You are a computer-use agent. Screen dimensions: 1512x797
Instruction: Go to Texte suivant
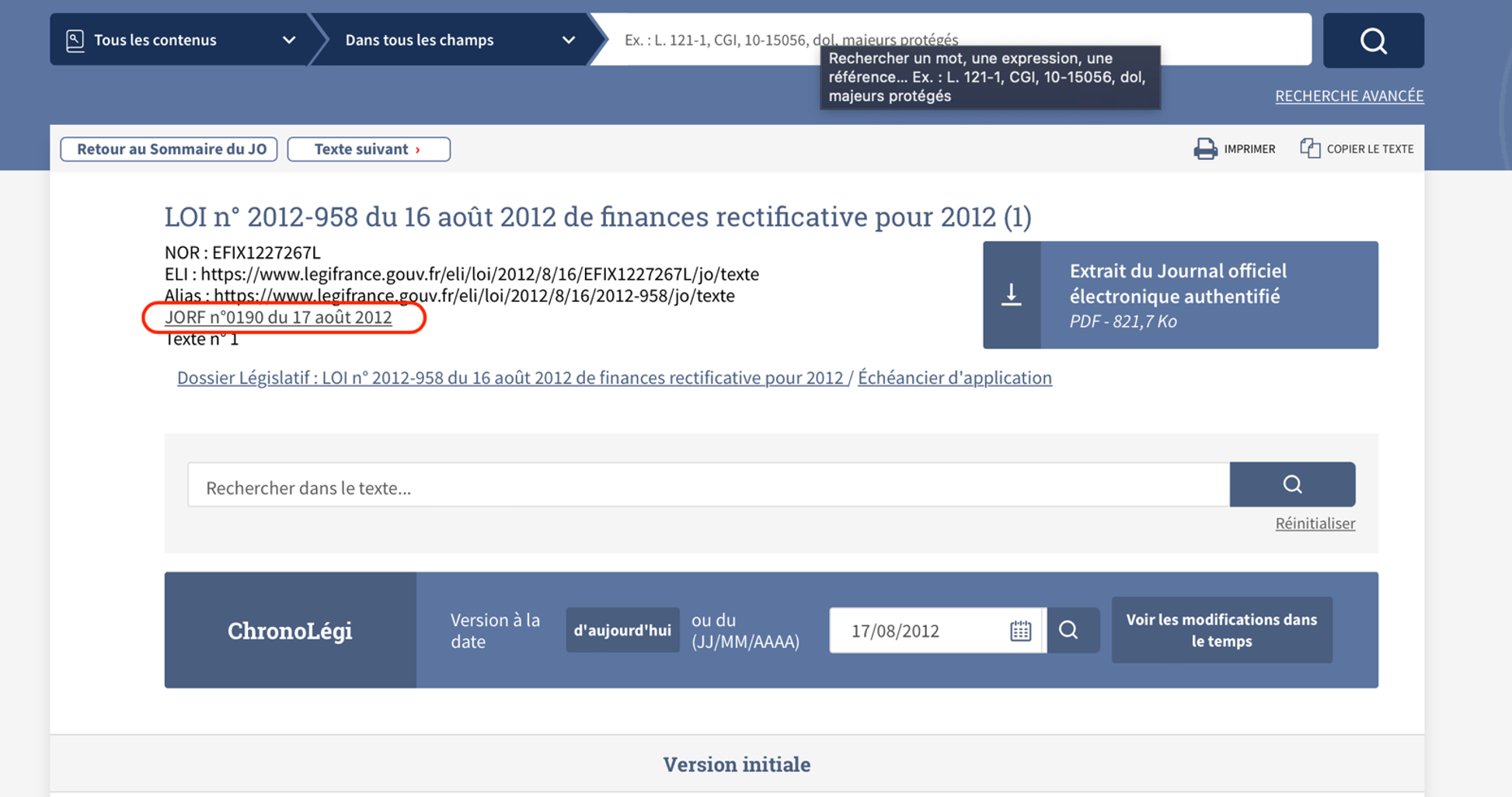click(x=368, y=149)
